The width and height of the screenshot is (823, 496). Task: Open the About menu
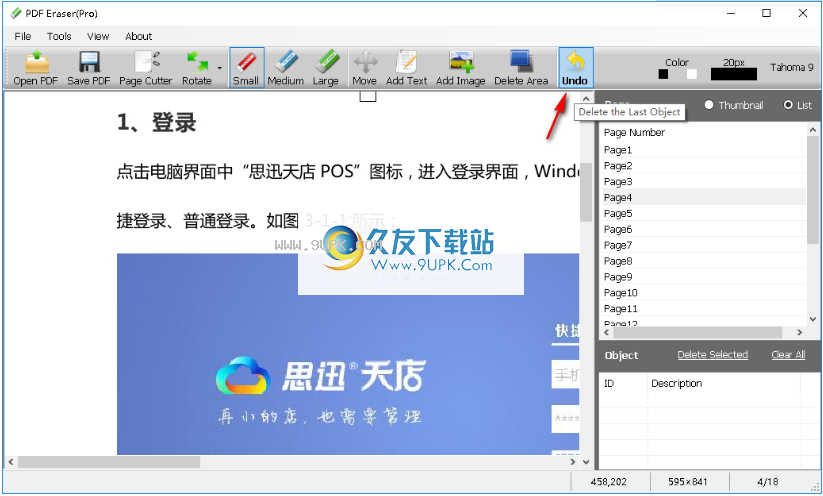139,36
